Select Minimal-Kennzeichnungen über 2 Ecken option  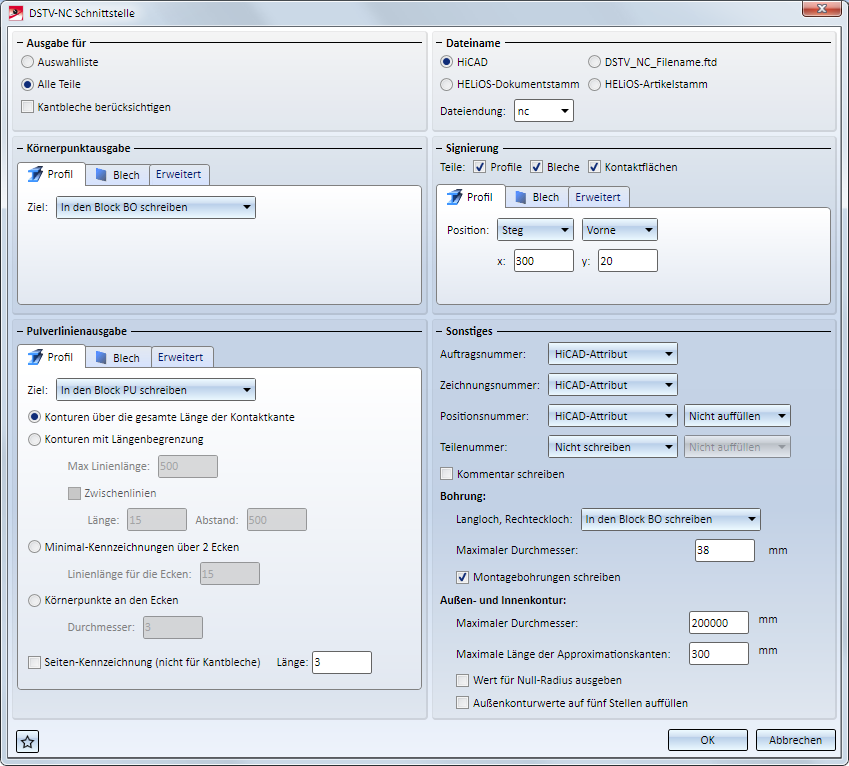34,547
